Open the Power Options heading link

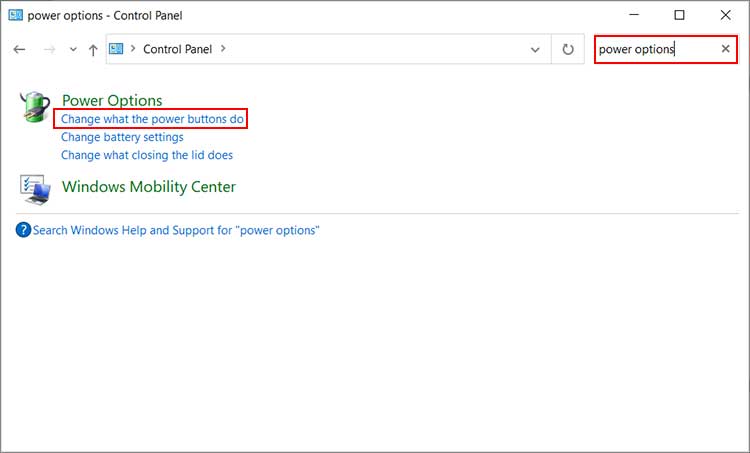(x=112, y=100)
